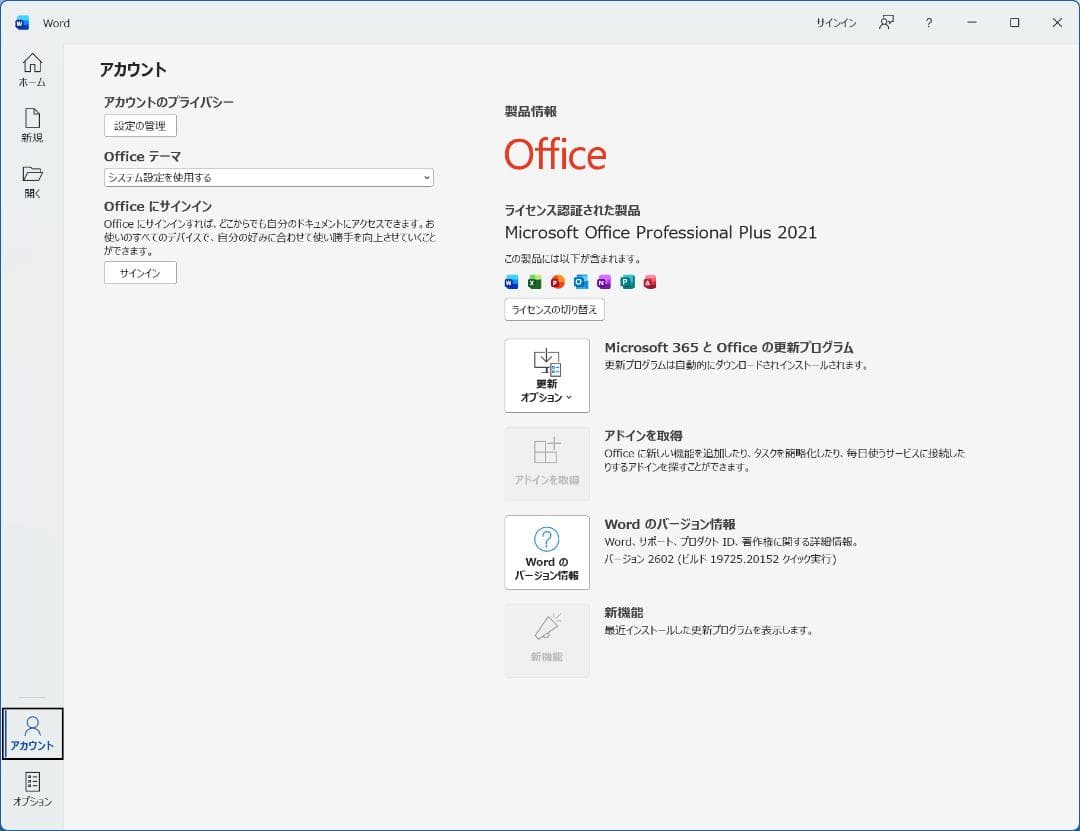Click the Publisher product icon
This screenshot has width=1080, height=831.
pos(627,282)
